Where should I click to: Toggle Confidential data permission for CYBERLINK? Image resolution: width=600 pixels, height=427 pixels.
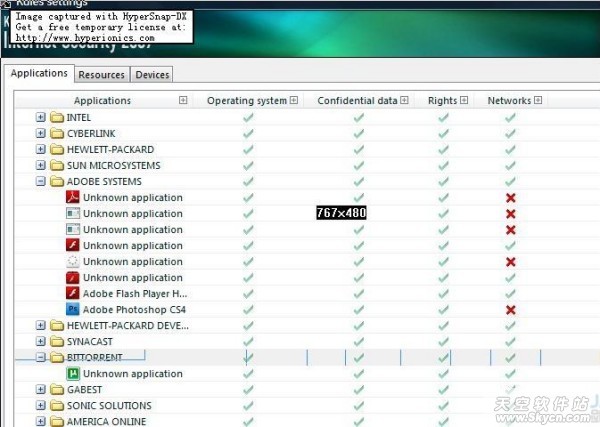pos(359,134)
